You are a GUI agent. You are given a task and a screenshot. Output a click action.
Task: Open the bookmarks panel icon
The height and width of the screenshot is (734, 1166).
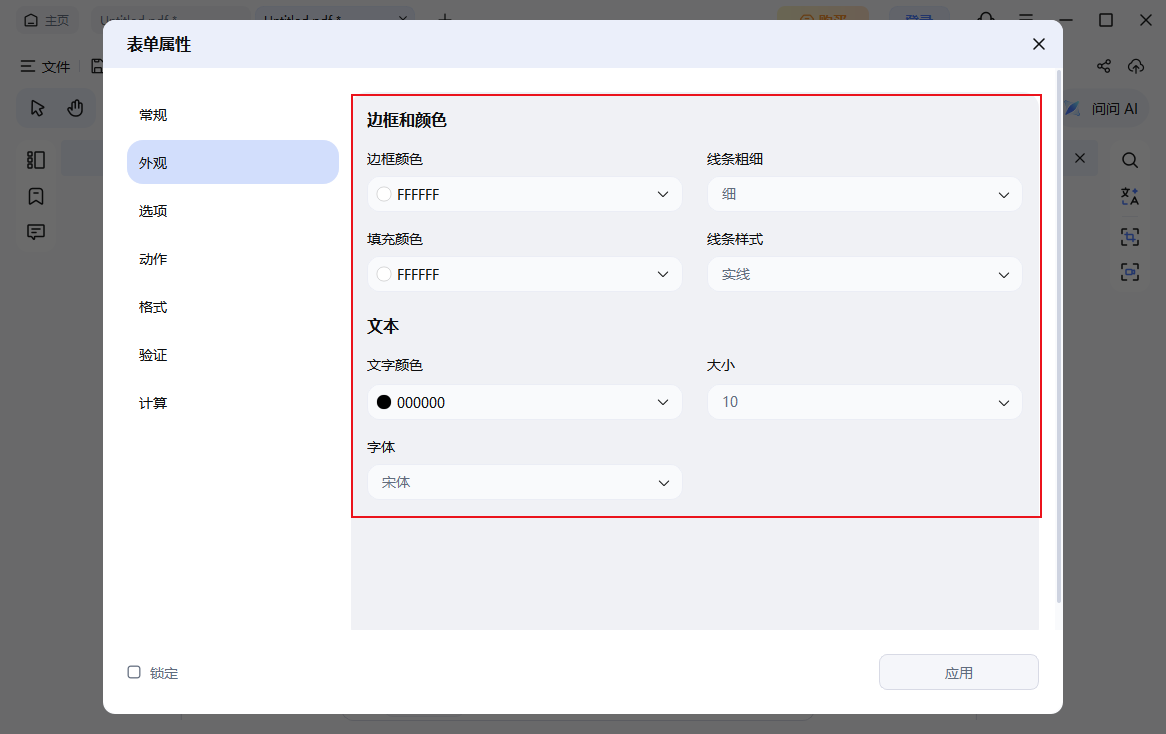coord(36,196)
